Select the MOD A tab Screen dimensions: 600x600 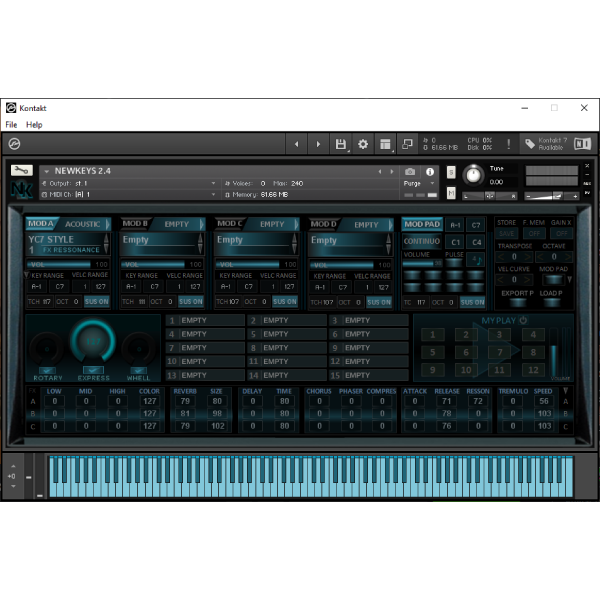(41, 224)
